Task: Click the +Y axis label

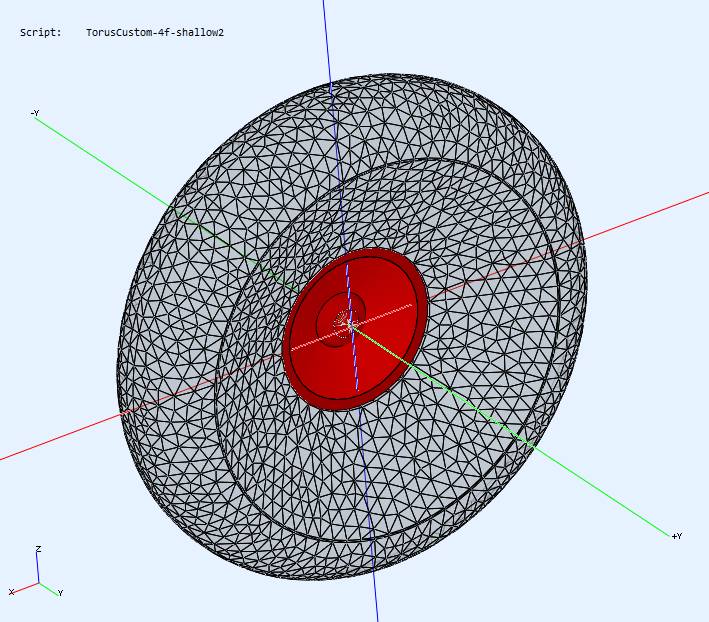Action: [x=676, y=536]
